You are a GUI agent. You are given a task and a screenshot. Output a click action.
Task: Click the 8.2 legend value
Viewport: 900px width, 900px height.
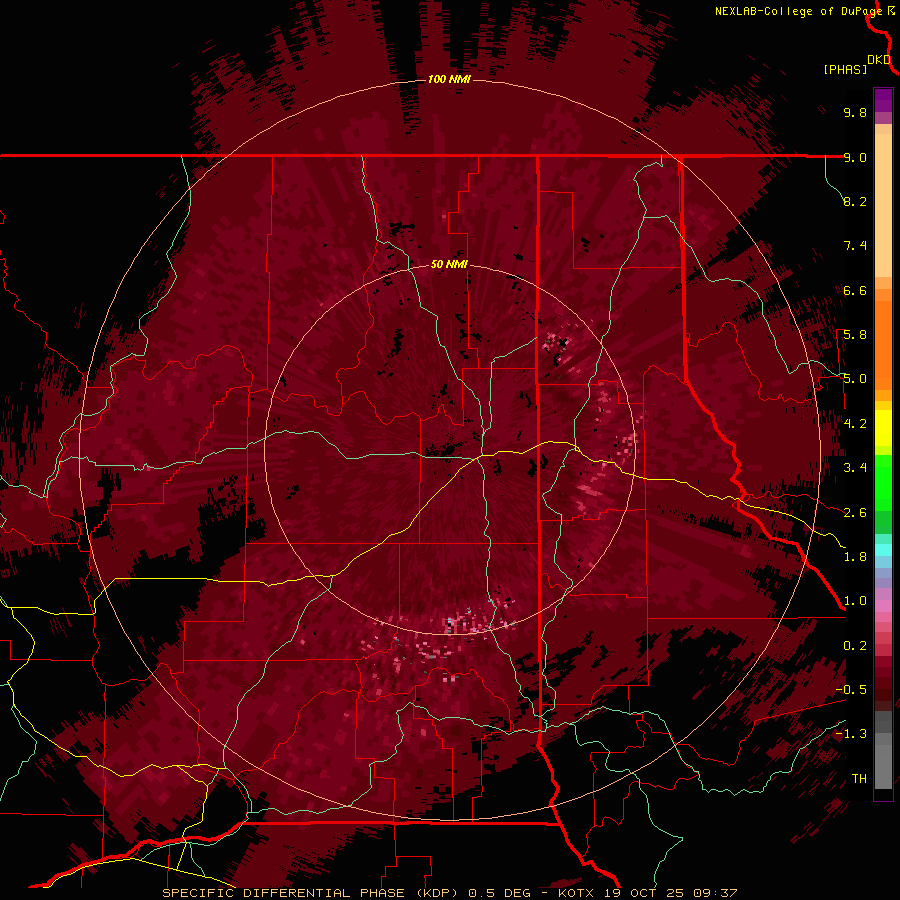pos(855,201)
